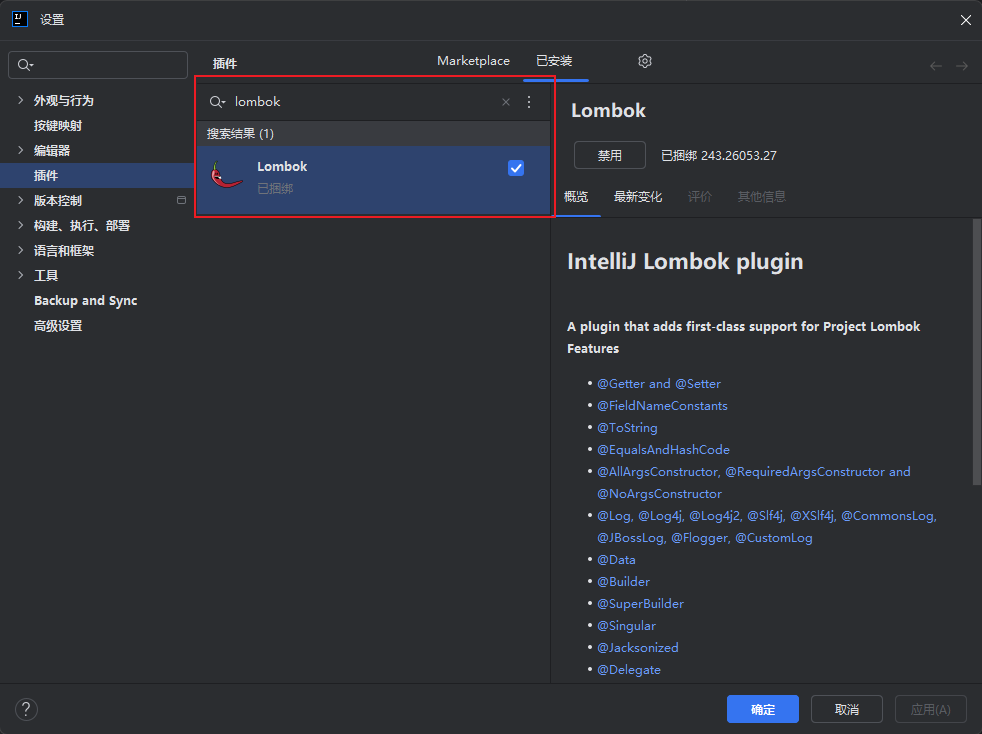Open the @JBossLog, @Flogger, @CustomLog link
The width and height of the screenshot is (982, 734).
point(705,538)
